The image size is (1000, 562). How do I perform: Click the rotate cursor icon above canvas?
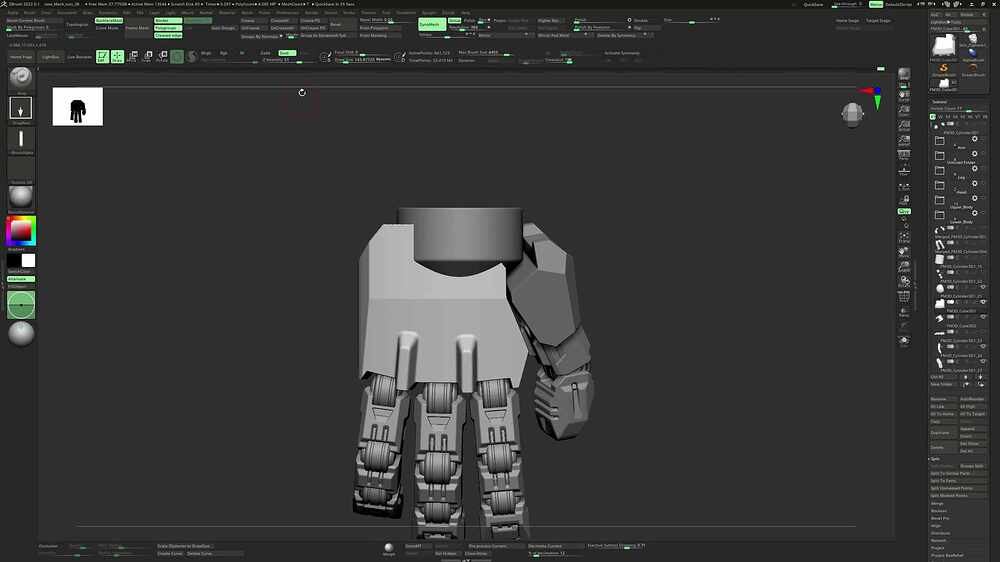coord(302,92)
